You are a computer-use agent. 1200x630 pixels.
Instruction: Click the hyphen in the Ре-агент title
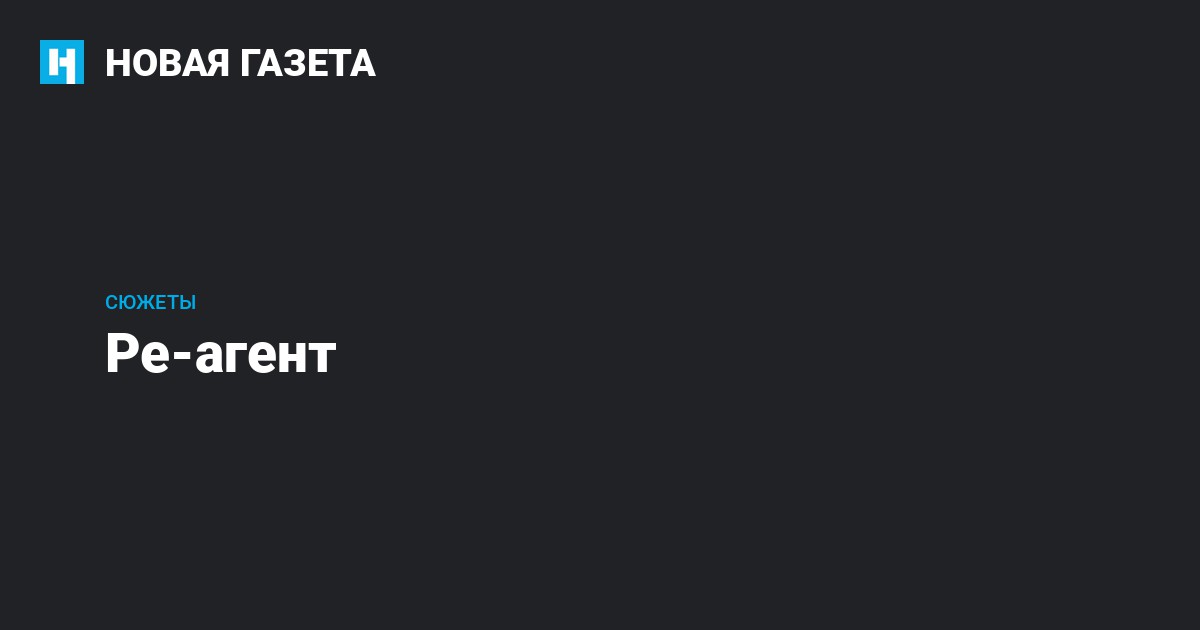click(x=181, y=359)
